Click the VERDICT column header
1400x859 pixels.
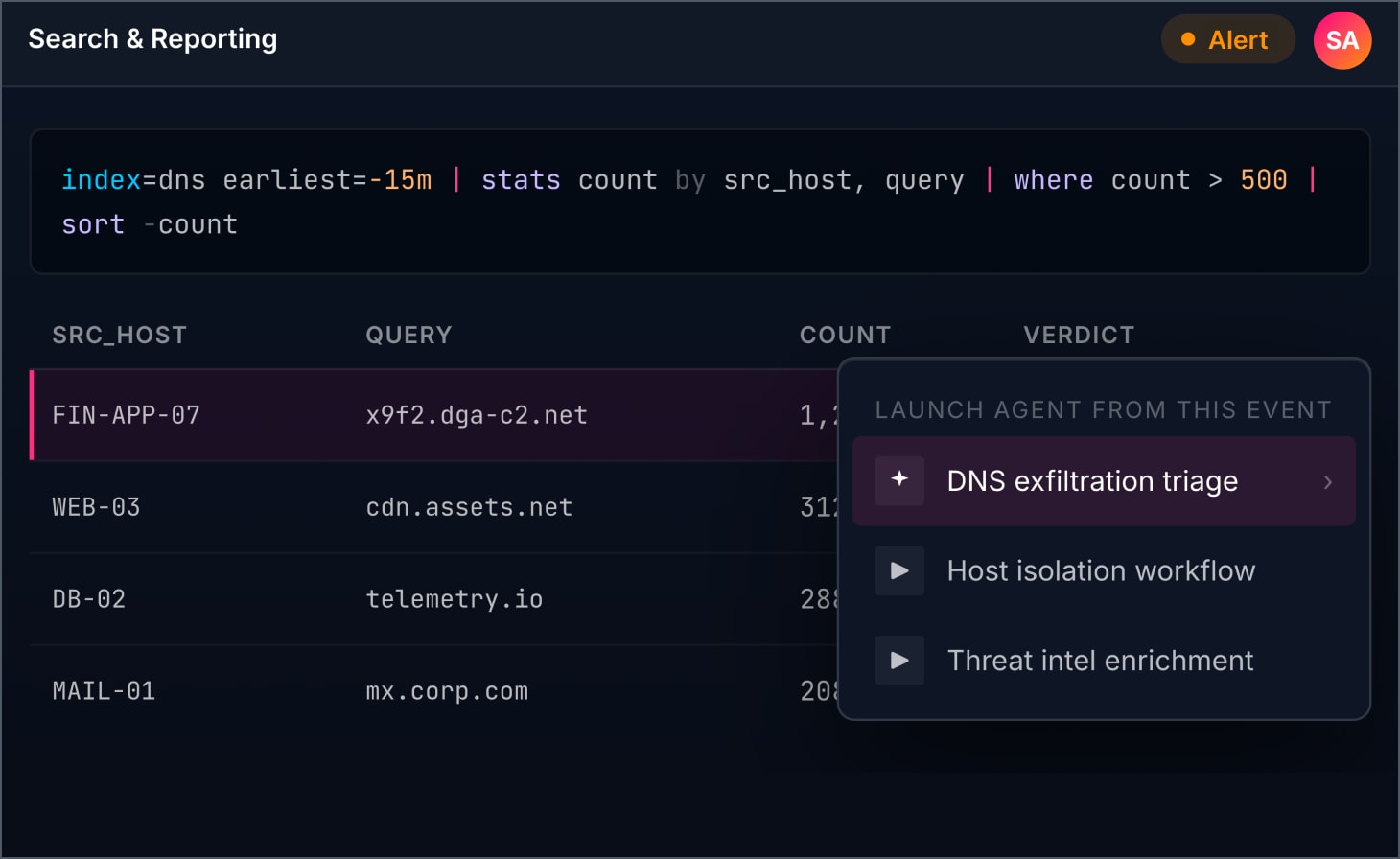pos(1079,335)
